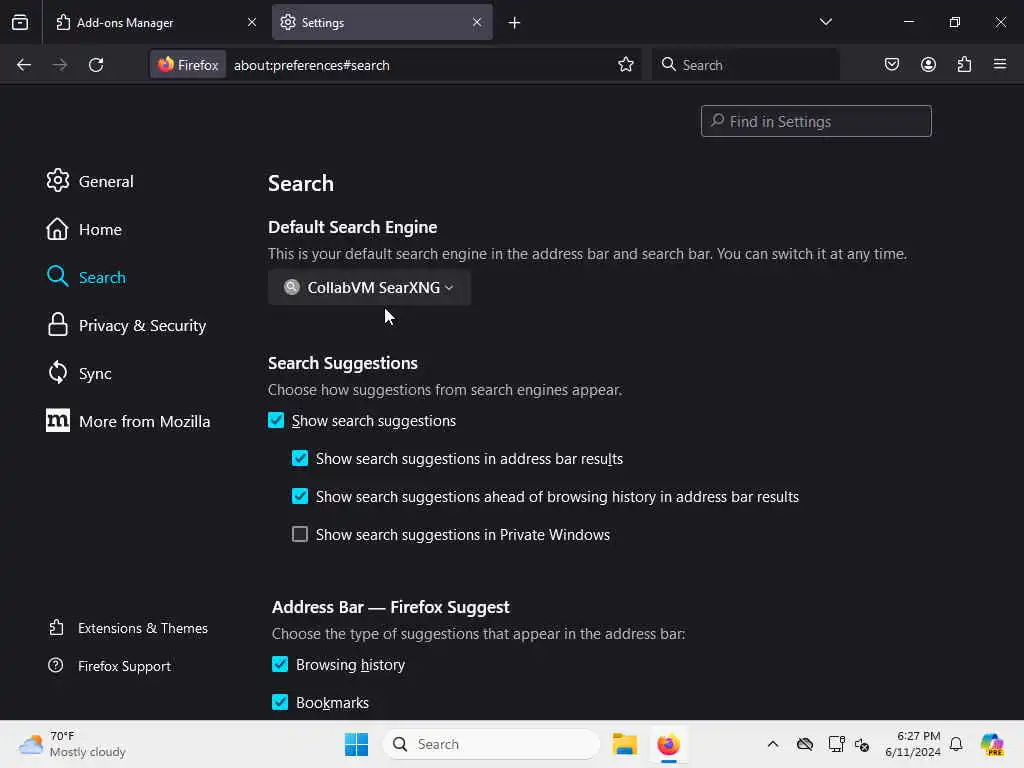Open Firefox Support link
The image size is (1024, 768).
click(110, 666)
